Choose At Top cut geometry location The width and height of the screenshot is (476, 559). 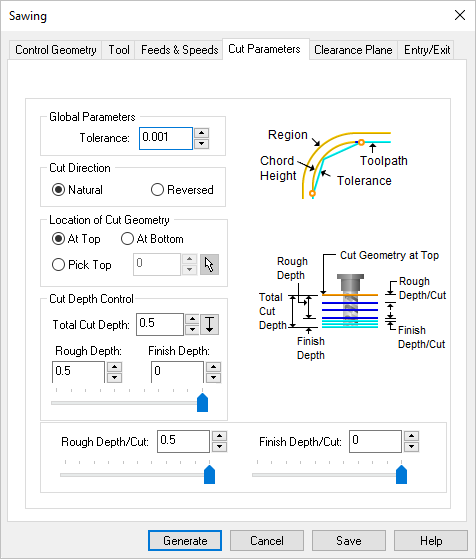pos(76,239)
